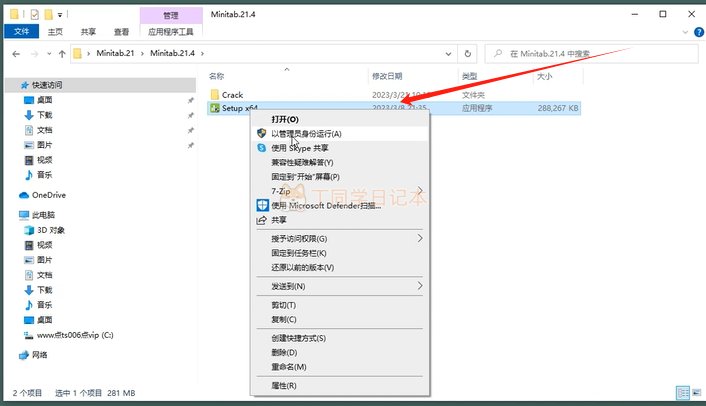This screenshot has width=706, height=406.
Task: Go up one folder level
Action: click(x=62, y=54)
